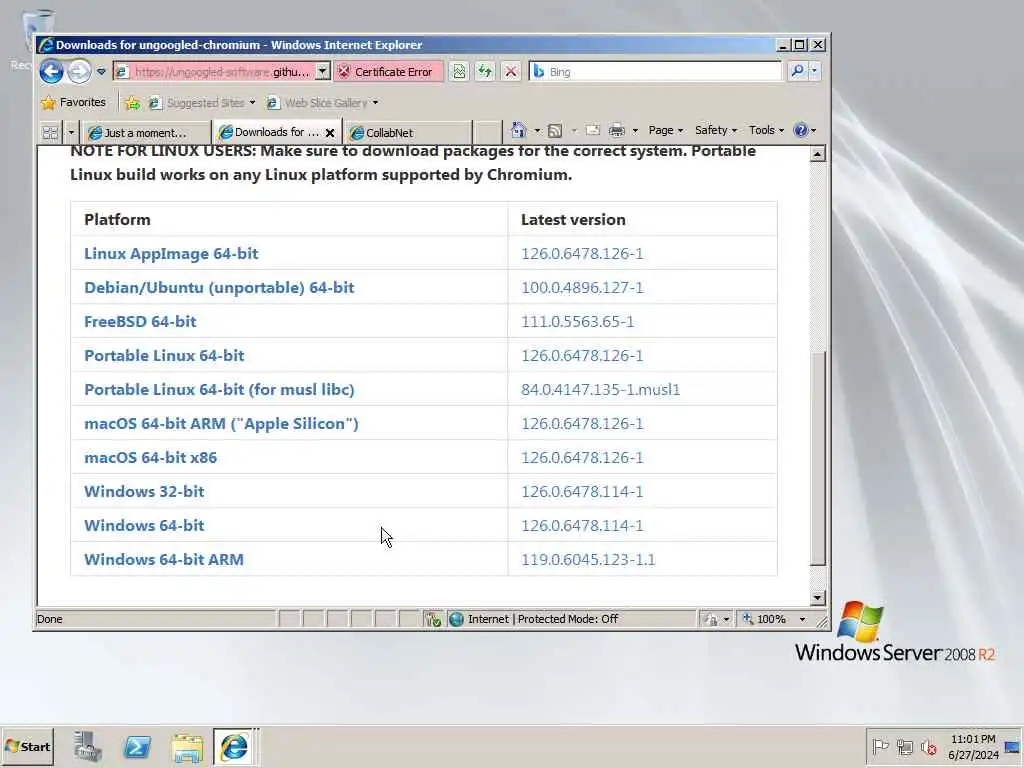Open the Quick Tabs grid icon

point(50,133)
